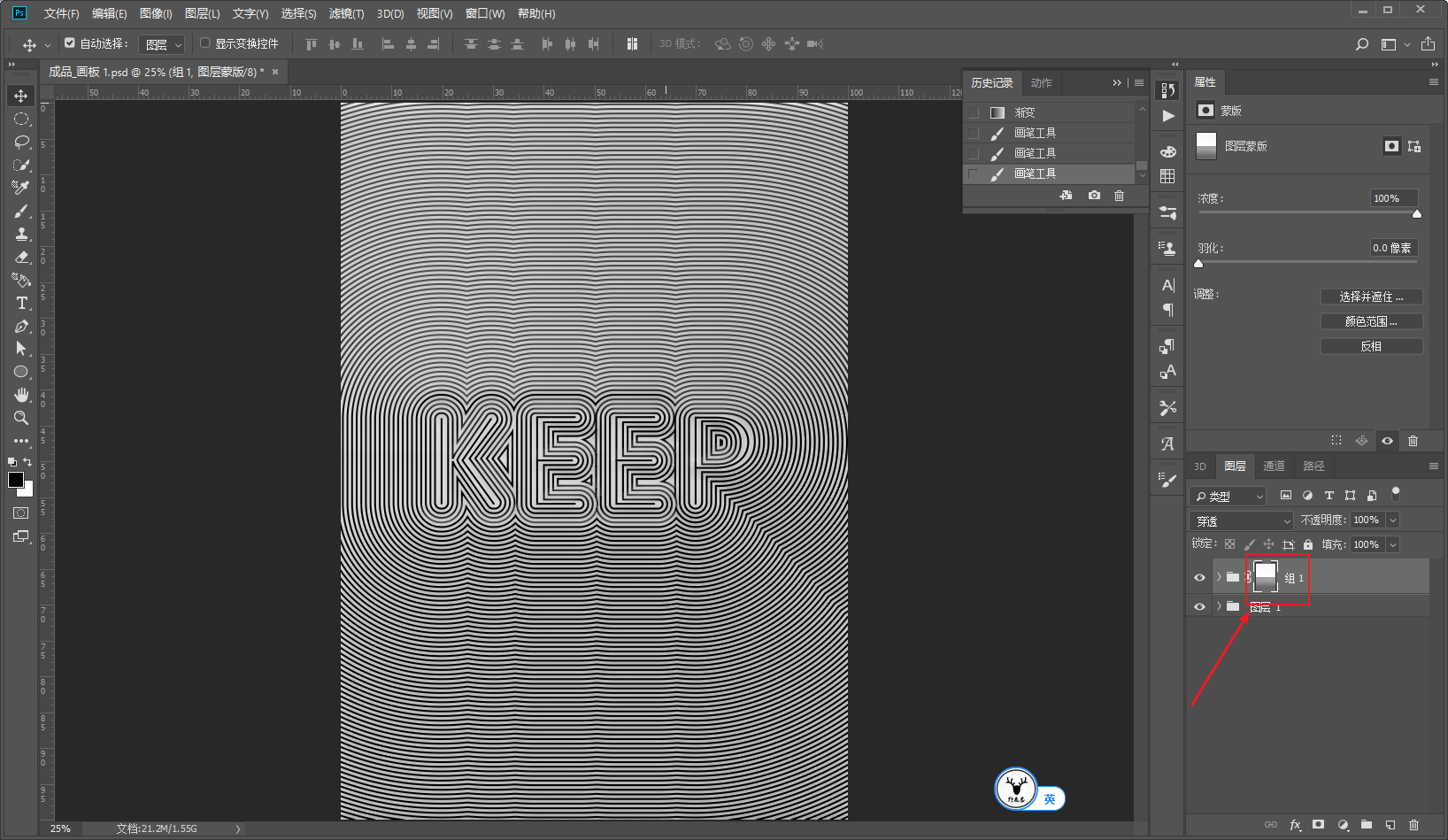Create new snapshot in History panel
The width and height of the screenshot is (1448, 840).
[1094, 196]
